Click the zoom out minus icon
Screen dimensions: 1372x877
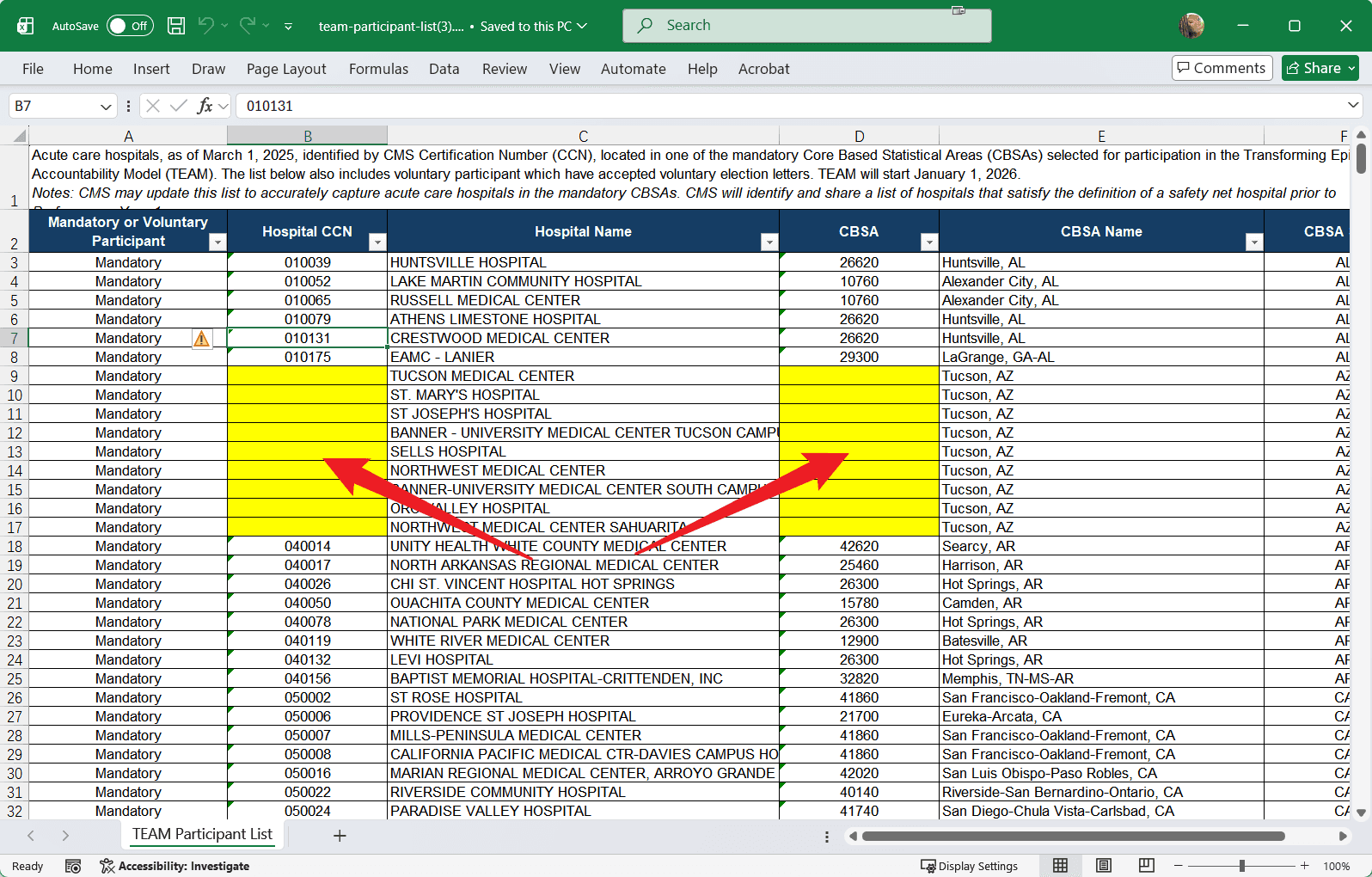coord(1179,866)
